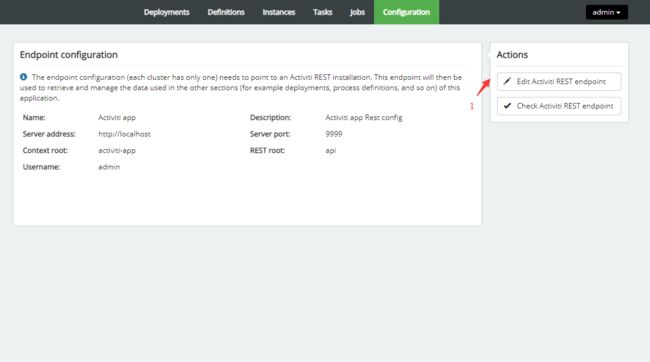Click the 'REST root:' label
The height and width of the screenshot is (362, 650).
click(x=267, y=151)
